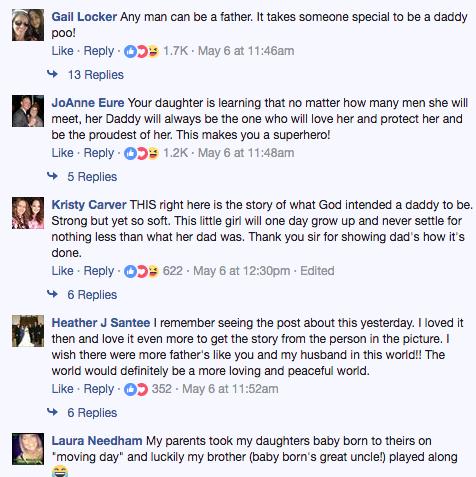Expand 5 Replies under JoAnne Eure

click(x=92, y=177)
